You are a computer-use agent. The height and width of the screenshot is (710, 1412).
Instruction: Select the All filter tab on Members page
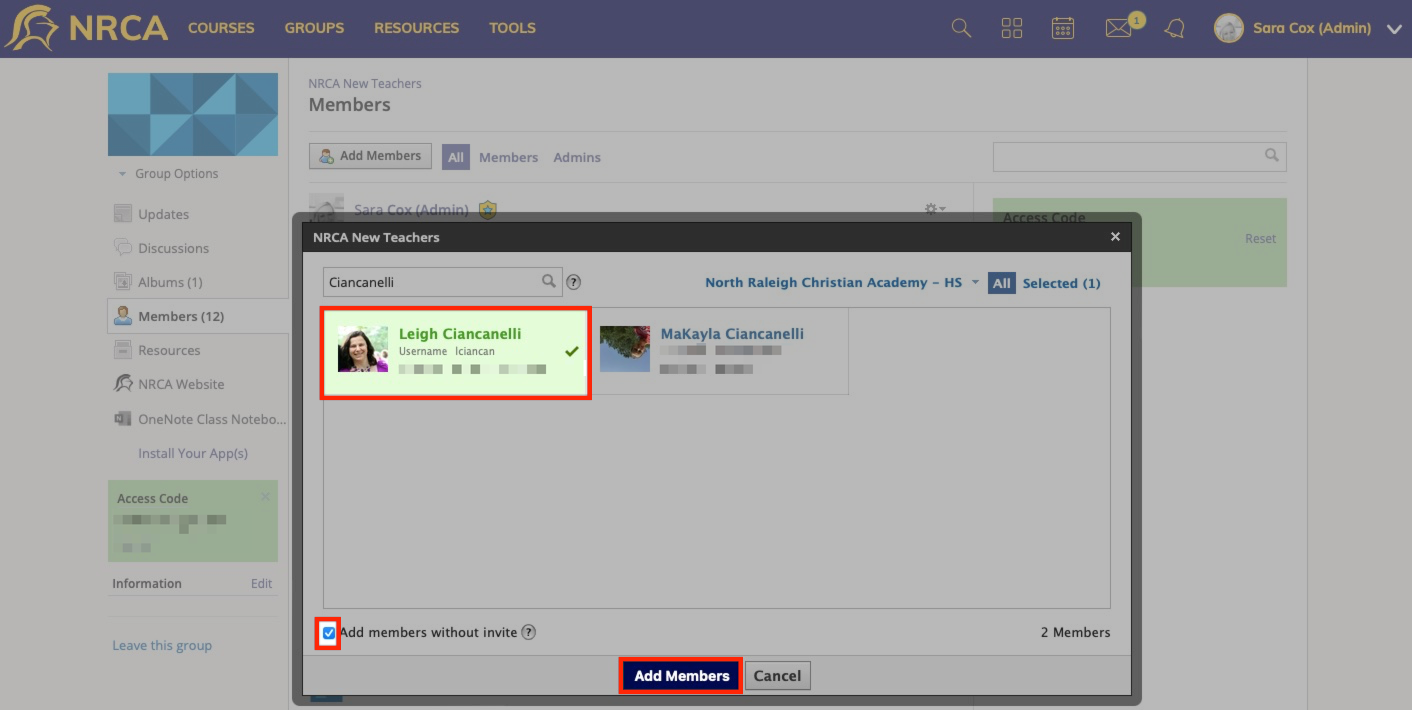tap(456, 157)
